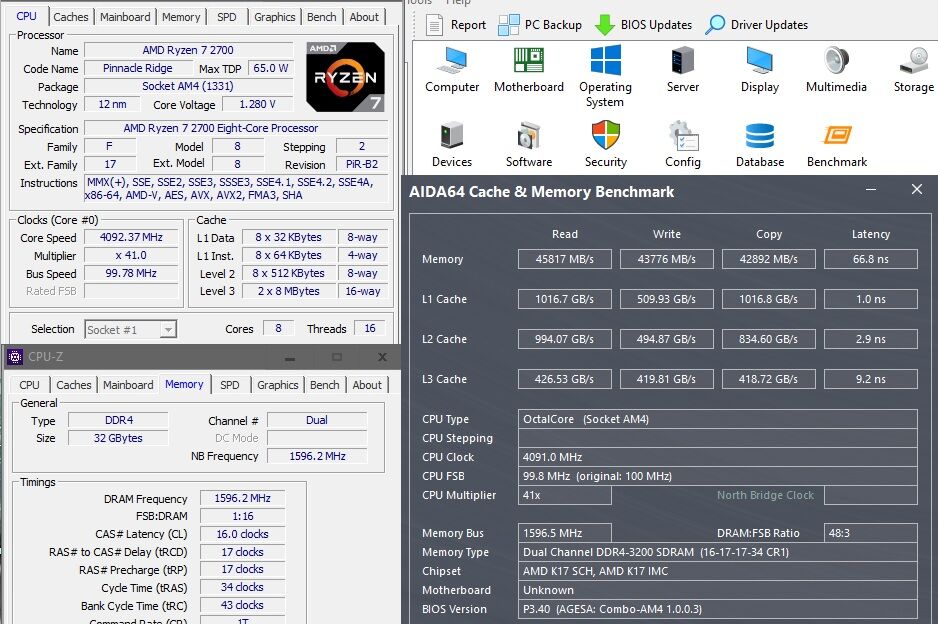Switch to SPD tab in upper CPU-Z window
This screenshot has width=938, height=624.
(x=227, y=17)
